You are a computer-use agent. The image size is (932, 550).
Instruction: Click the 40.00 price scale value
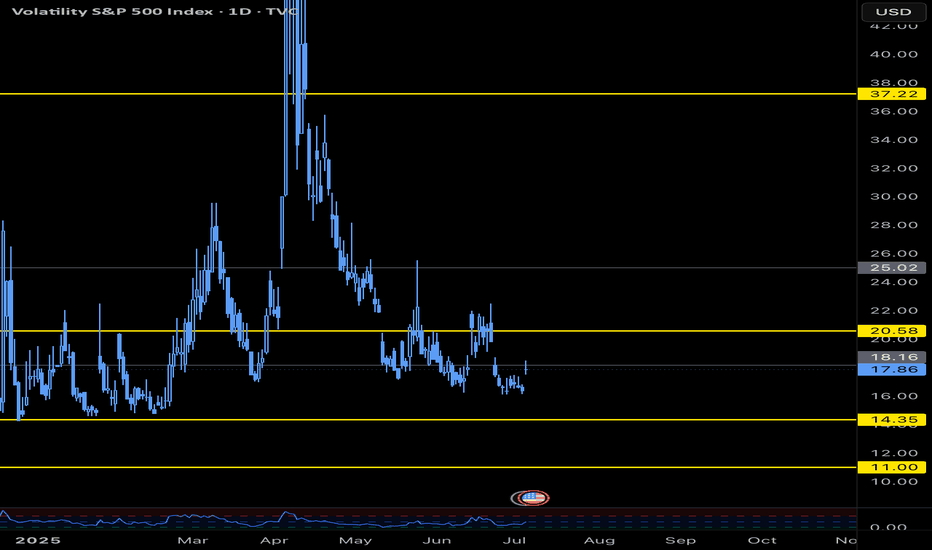[x=894, y=54]
